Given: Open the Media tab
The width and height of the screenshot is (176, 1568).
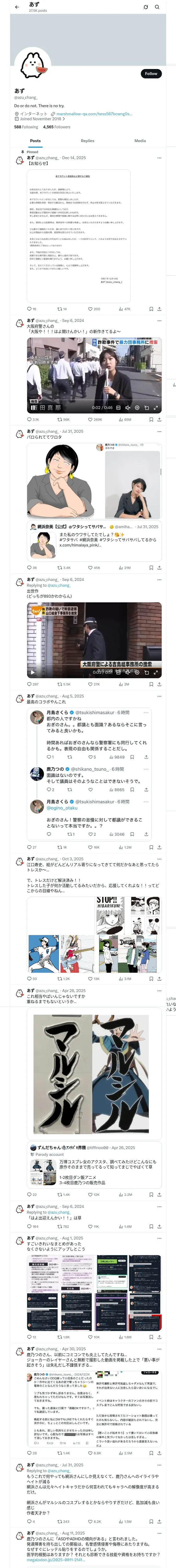Looking at the screenshot, I should [x=140, y=141].
